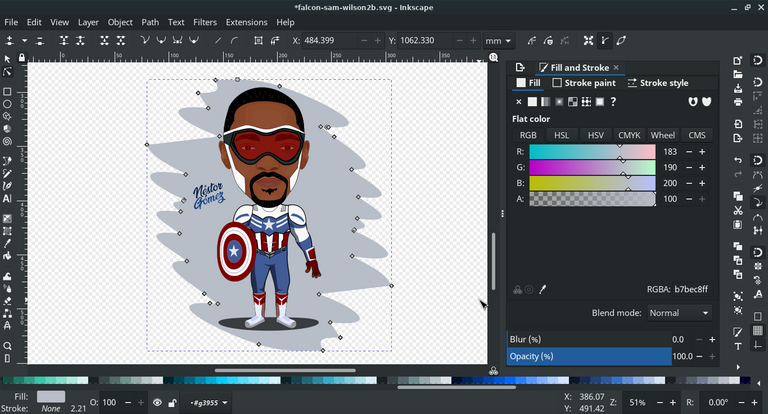Set fill to linear gradient
This screenshot has width=768, height=414.
(x=546, y=102)
